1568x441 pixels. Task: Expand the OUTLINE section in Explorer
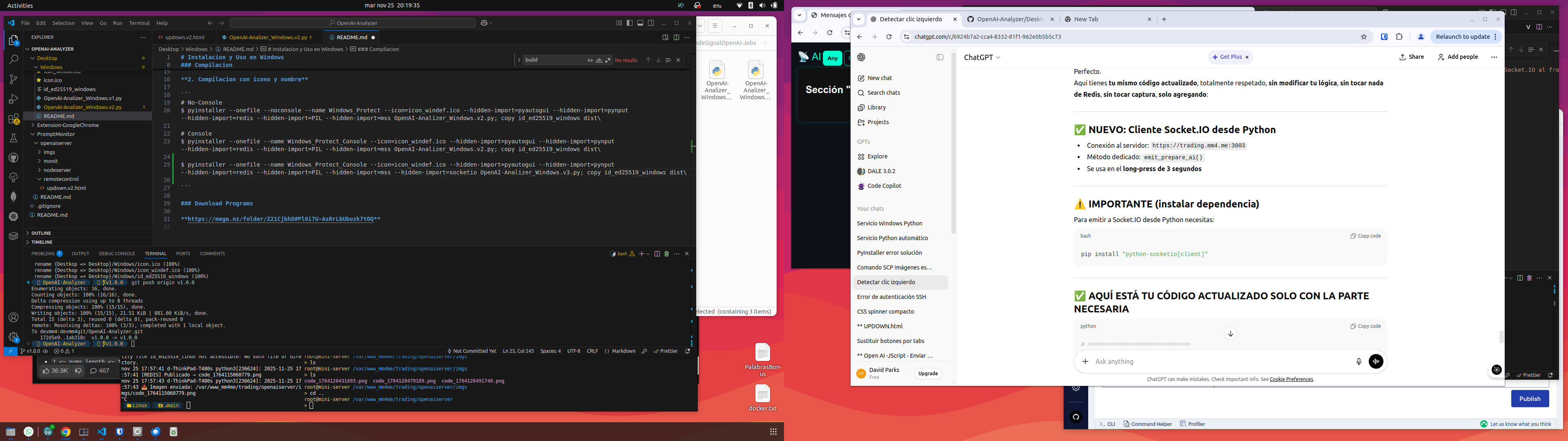(x=41, y=233)
